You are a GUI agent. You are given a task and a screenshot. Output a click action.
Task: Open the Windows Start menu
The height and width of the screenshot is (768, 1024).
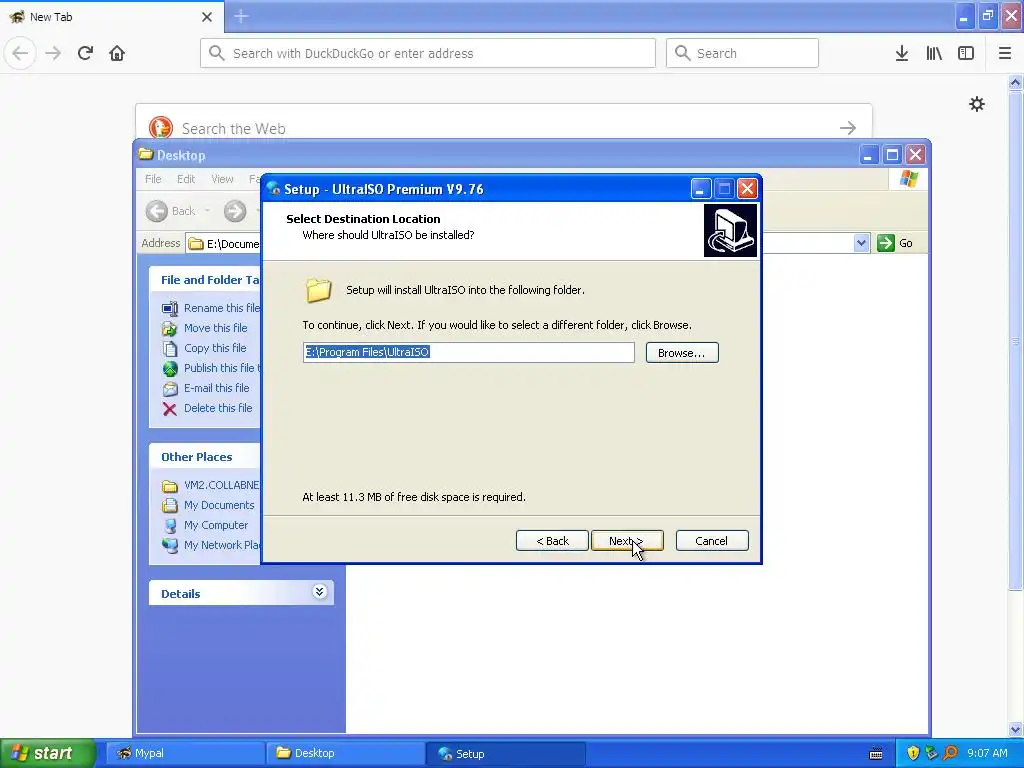click(x=48, y=753)
